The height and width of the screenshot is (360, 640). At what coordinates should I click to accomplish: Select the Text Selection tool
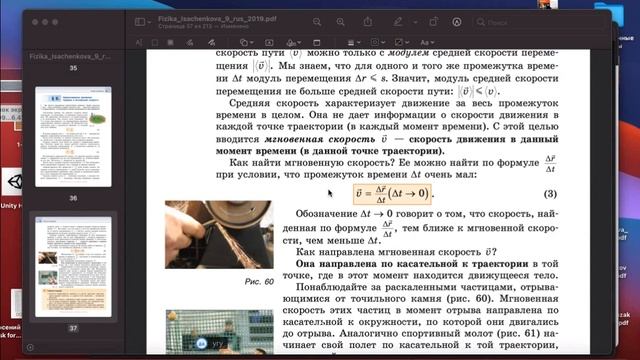(139, 42)
